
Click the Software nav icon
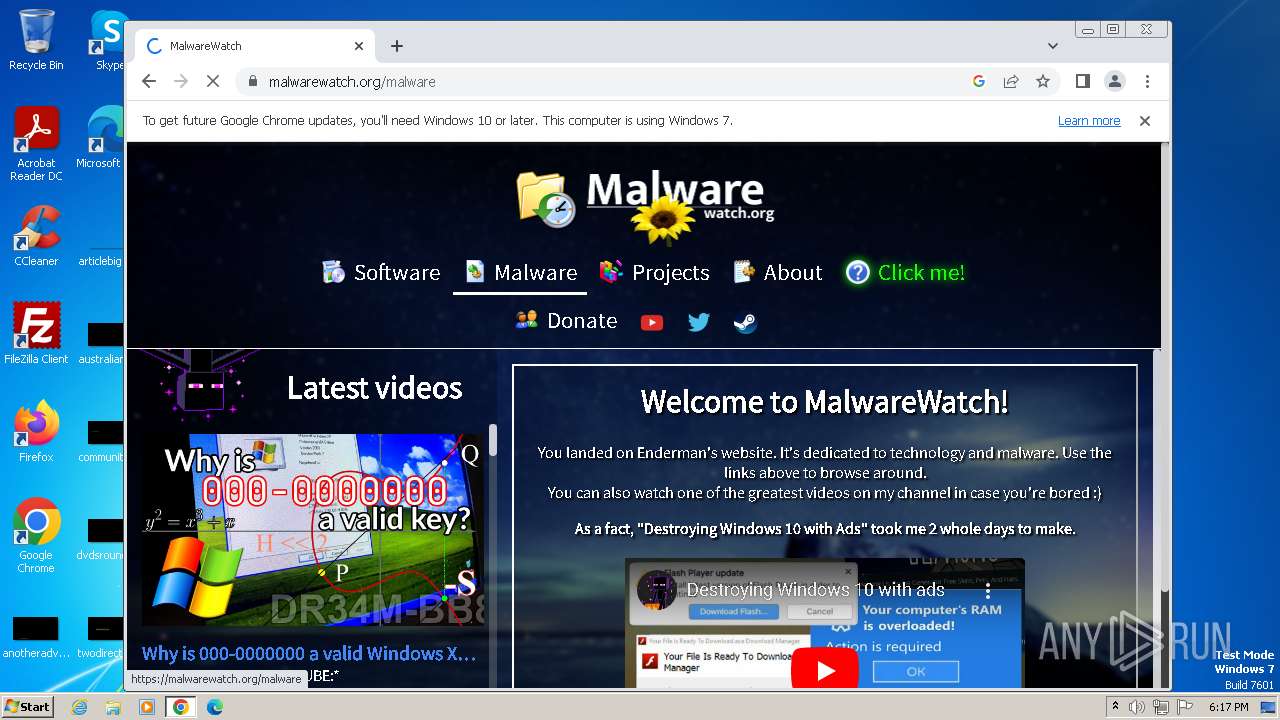point(333,272)
